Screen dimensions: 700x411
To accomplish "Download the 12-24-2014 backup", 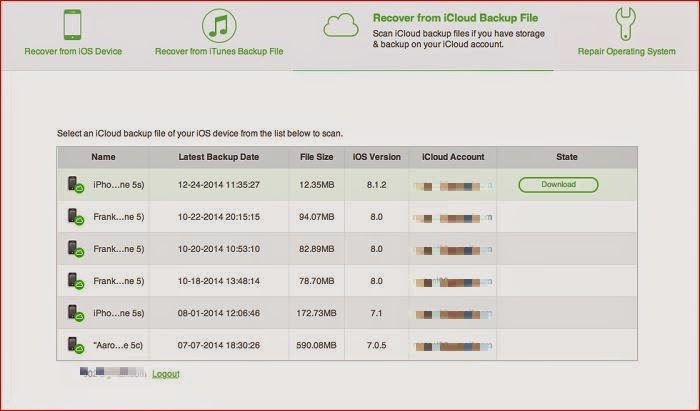I will [558, 185].
